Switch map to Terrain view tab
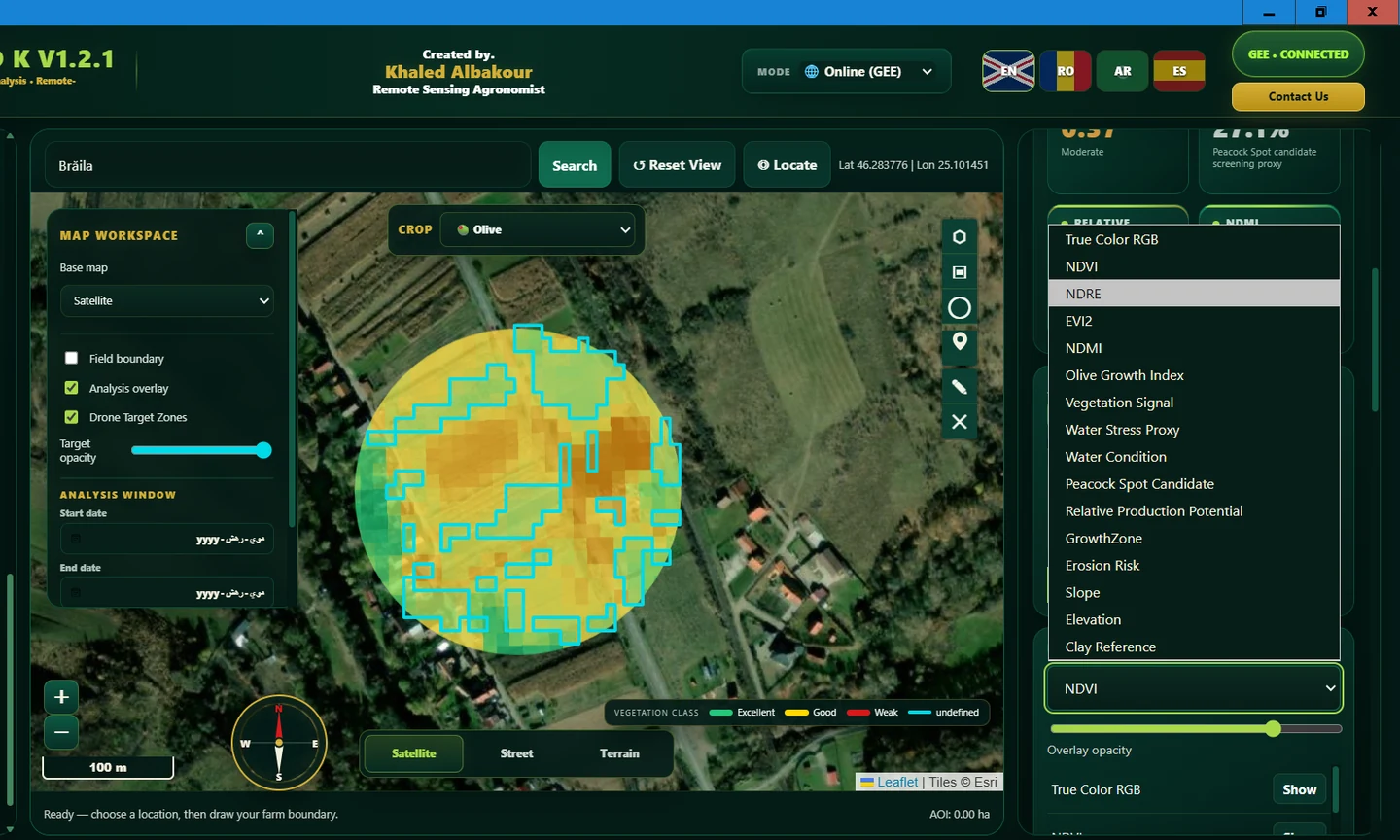This screenshot has width=1400, height=840. [x=619, y=753]
